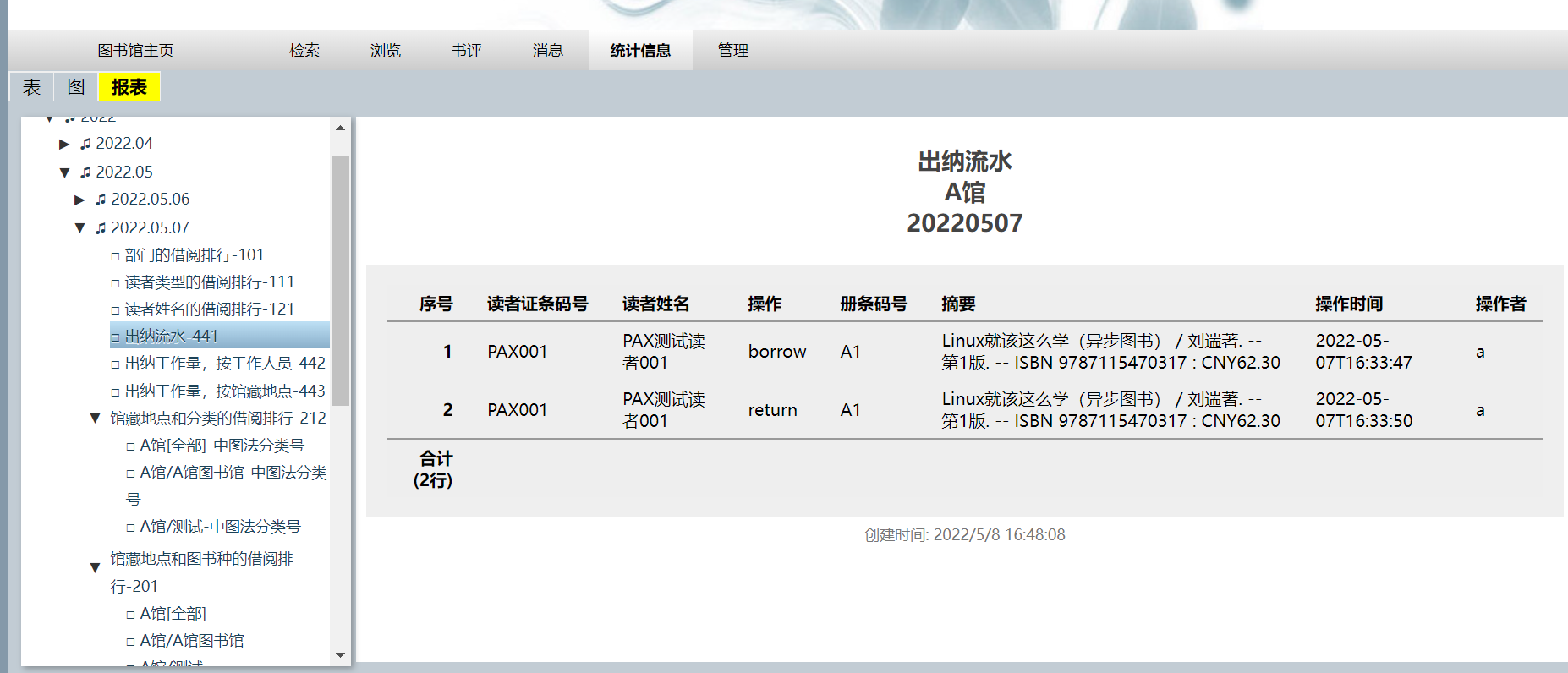
Task: Click square icon beside 出纳工作量，按馆藏地点-443
Action: (115, 392)
